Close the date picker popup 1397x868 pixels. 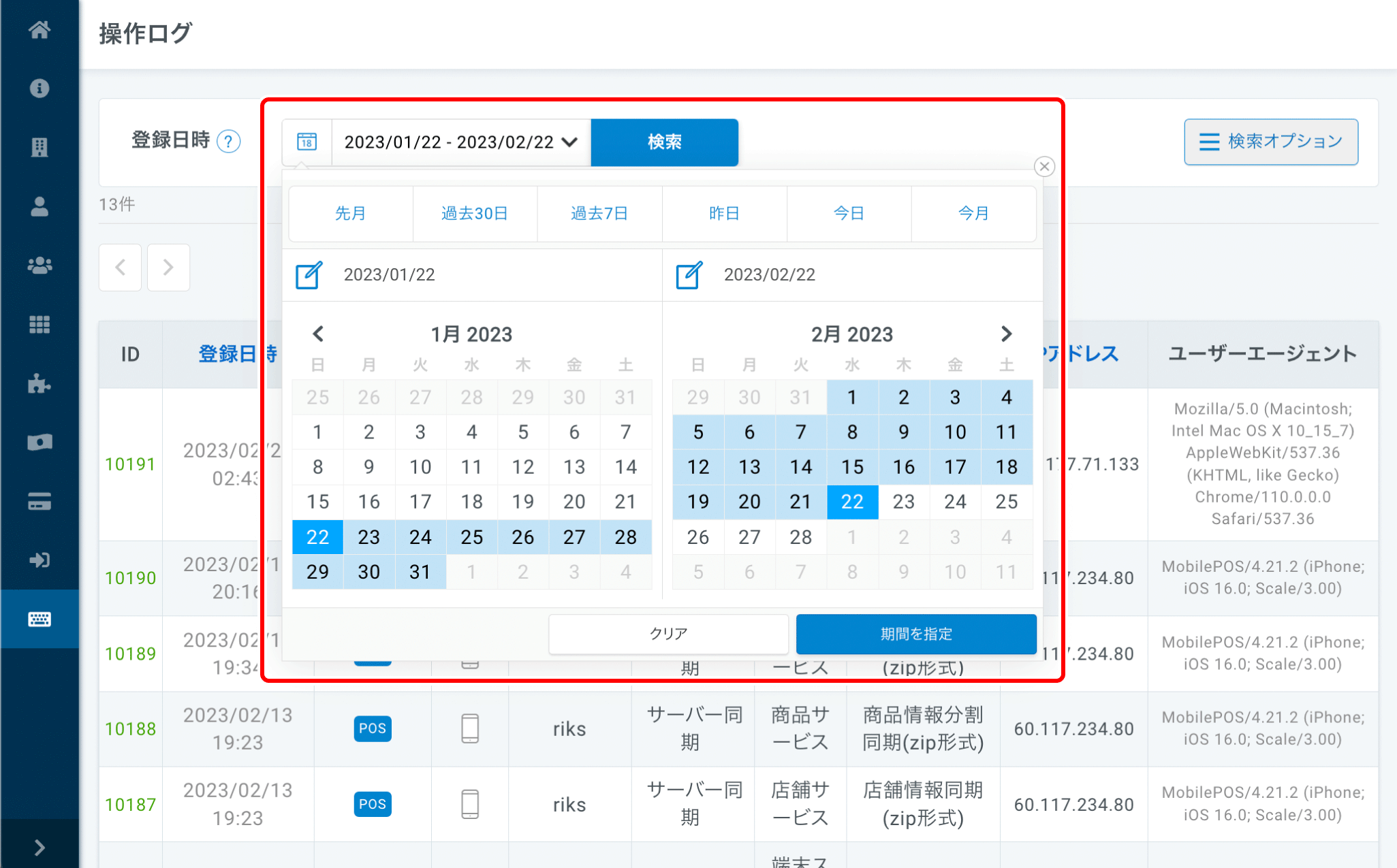[x=1044, y=167]
